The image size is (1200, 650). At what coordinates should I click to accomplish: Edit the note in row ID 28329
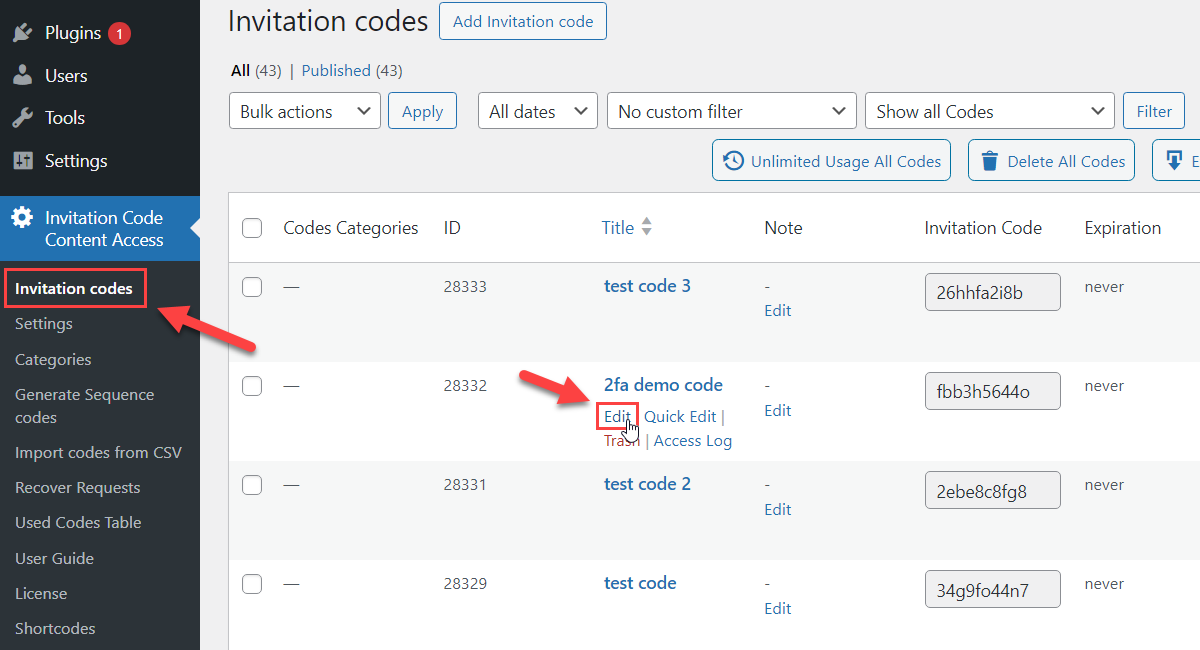tap(777, 609)
